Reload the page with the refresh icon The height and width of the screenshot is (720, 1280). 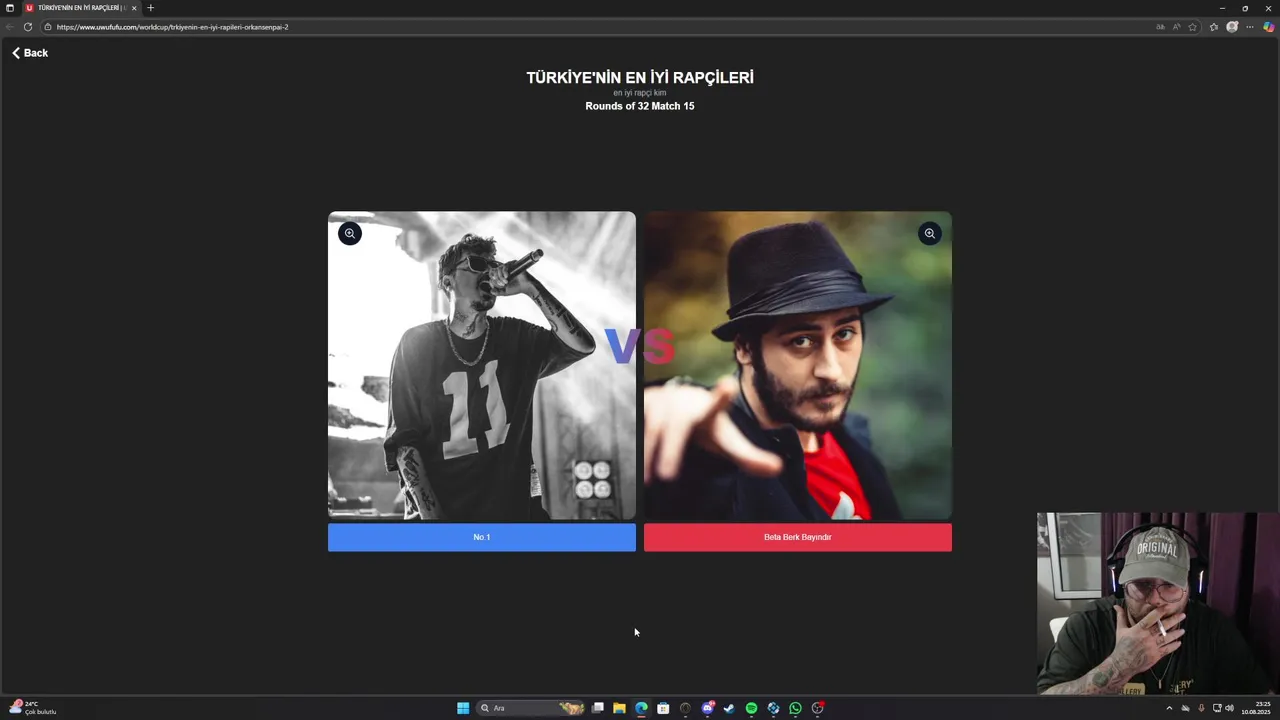(28, 27)
